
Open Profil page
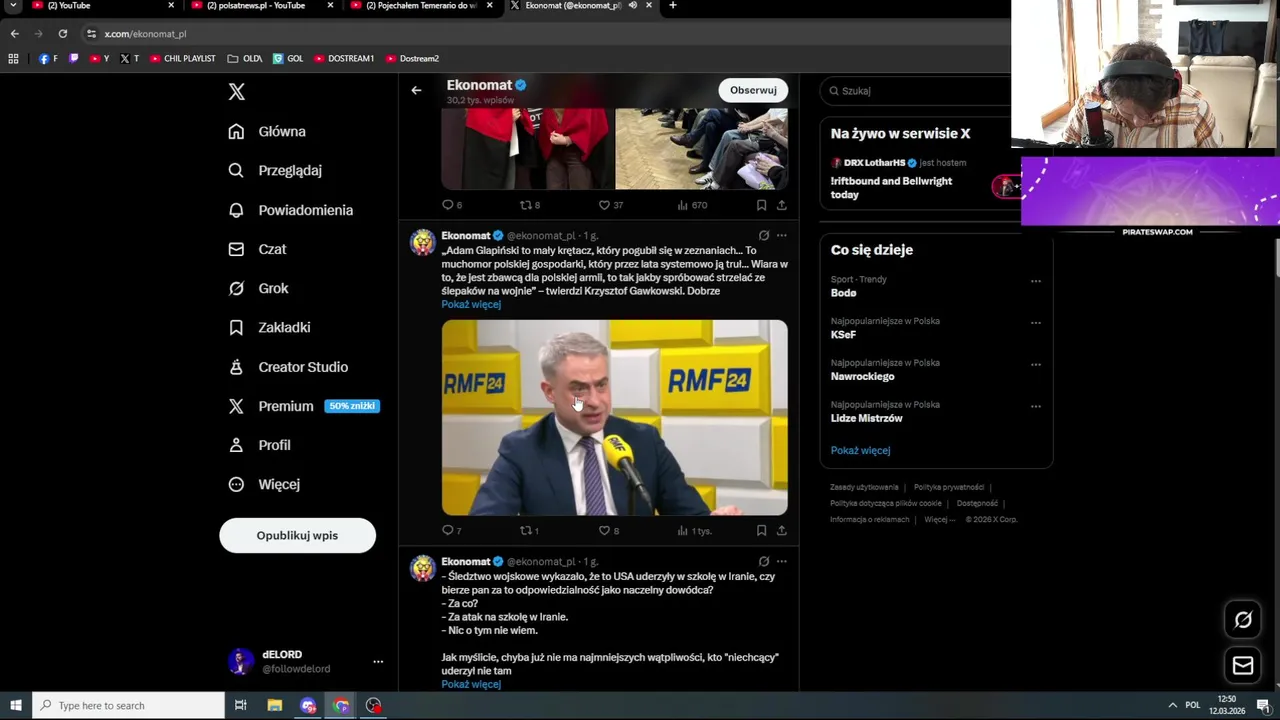[259, 445]
